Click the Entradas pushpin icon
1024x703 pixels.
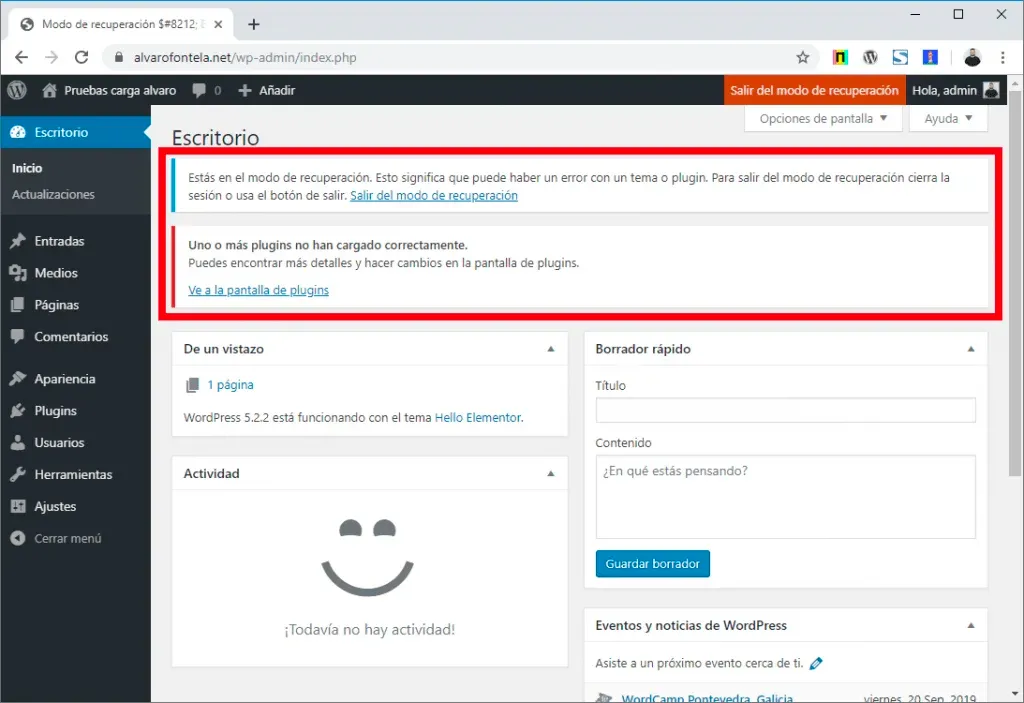click(18, 241)
